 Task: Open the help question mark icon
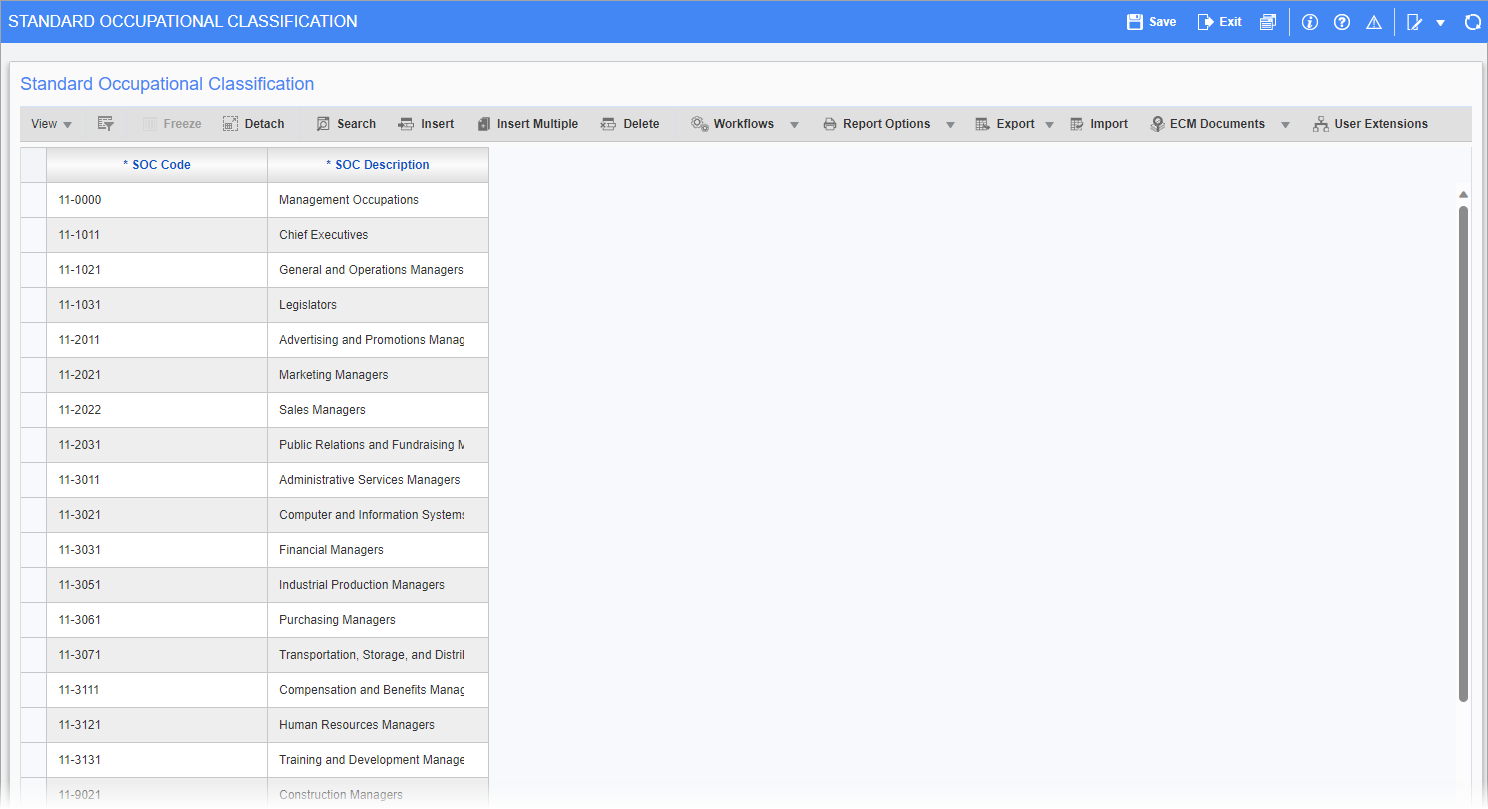click(1342, 22)
